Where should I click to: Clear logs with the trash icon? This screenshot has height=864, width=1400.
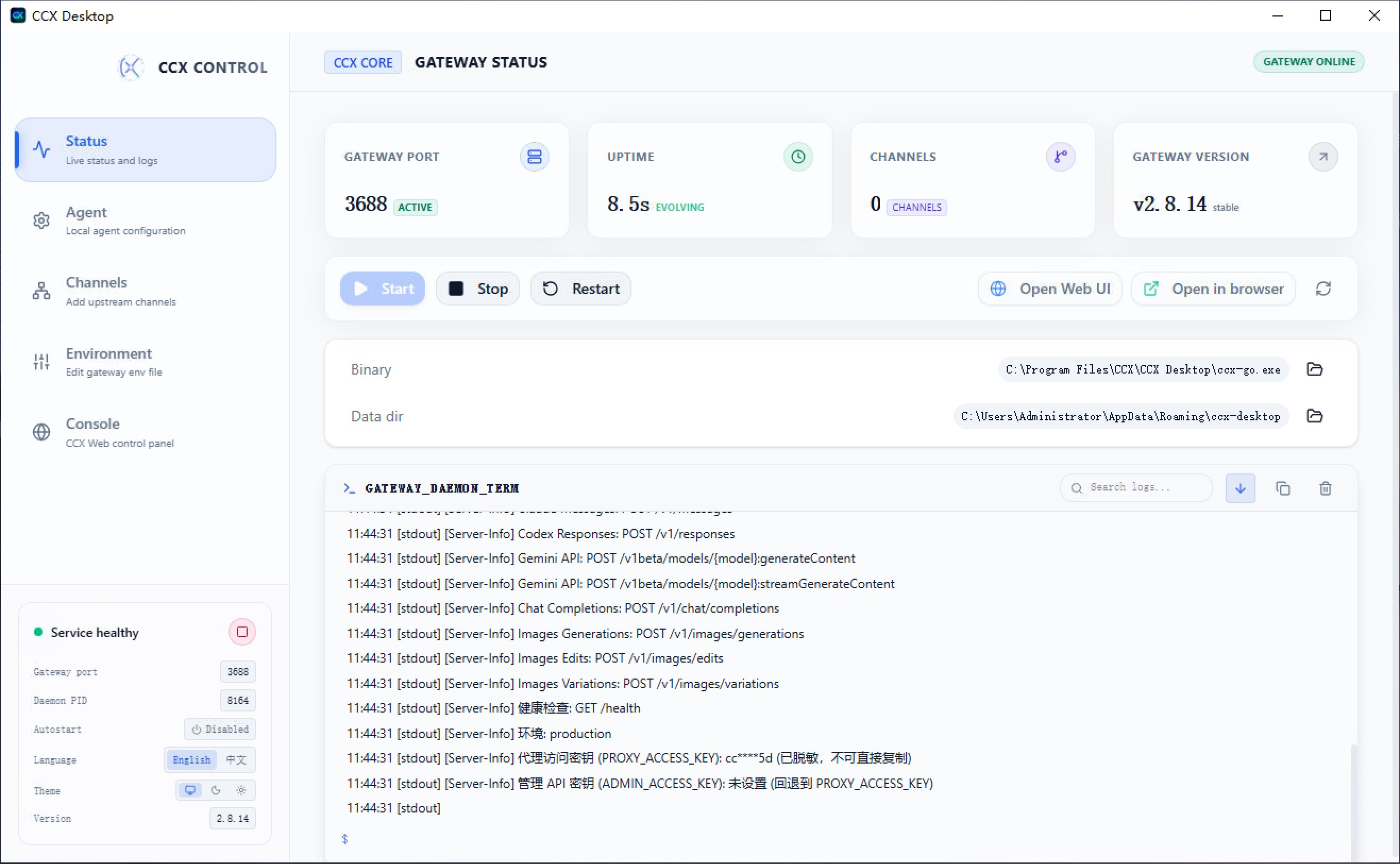[1325, 488]
